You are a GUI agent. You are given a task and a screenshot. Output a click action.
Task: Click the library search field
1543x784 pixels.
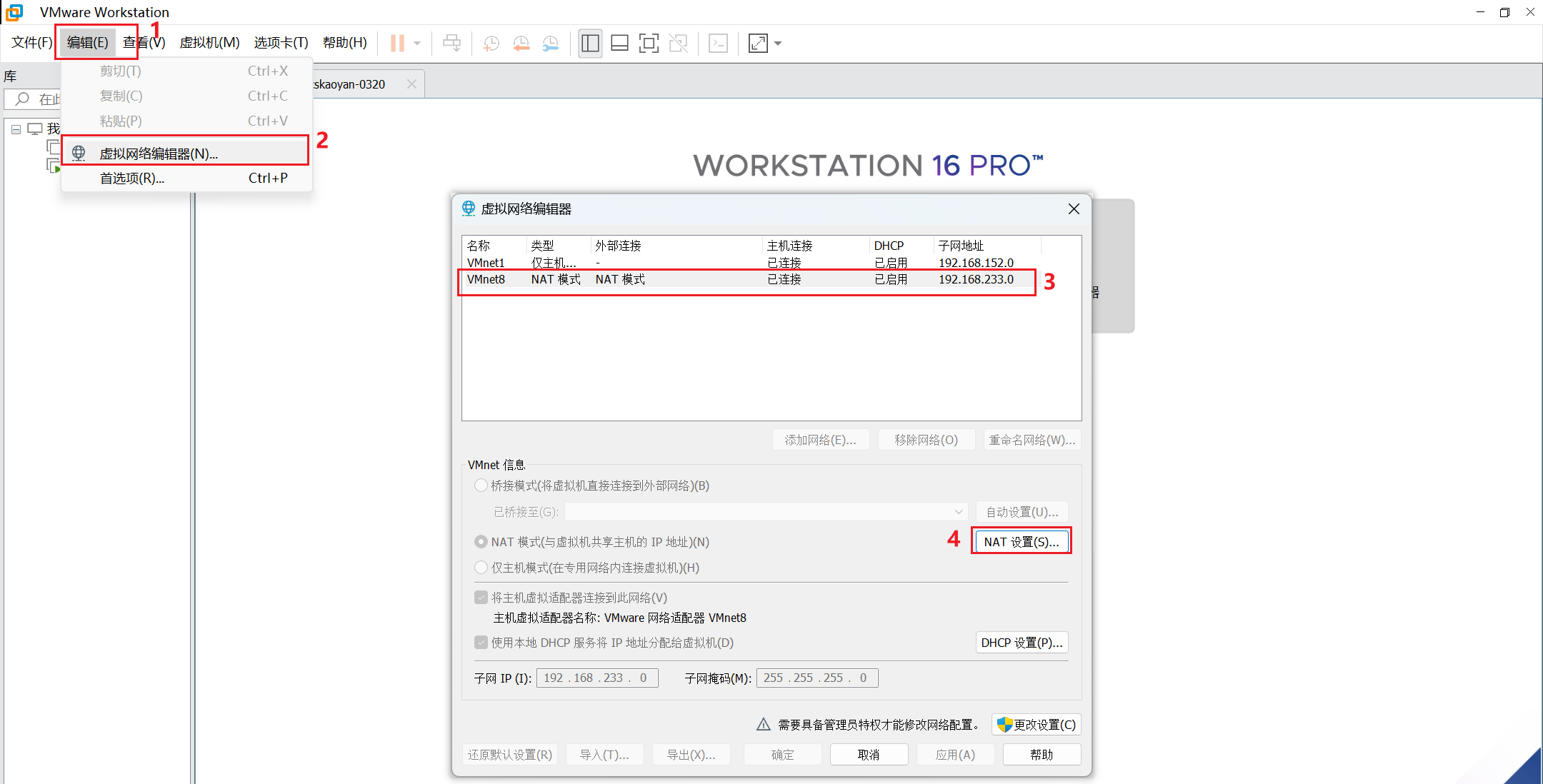click(33, 99)
